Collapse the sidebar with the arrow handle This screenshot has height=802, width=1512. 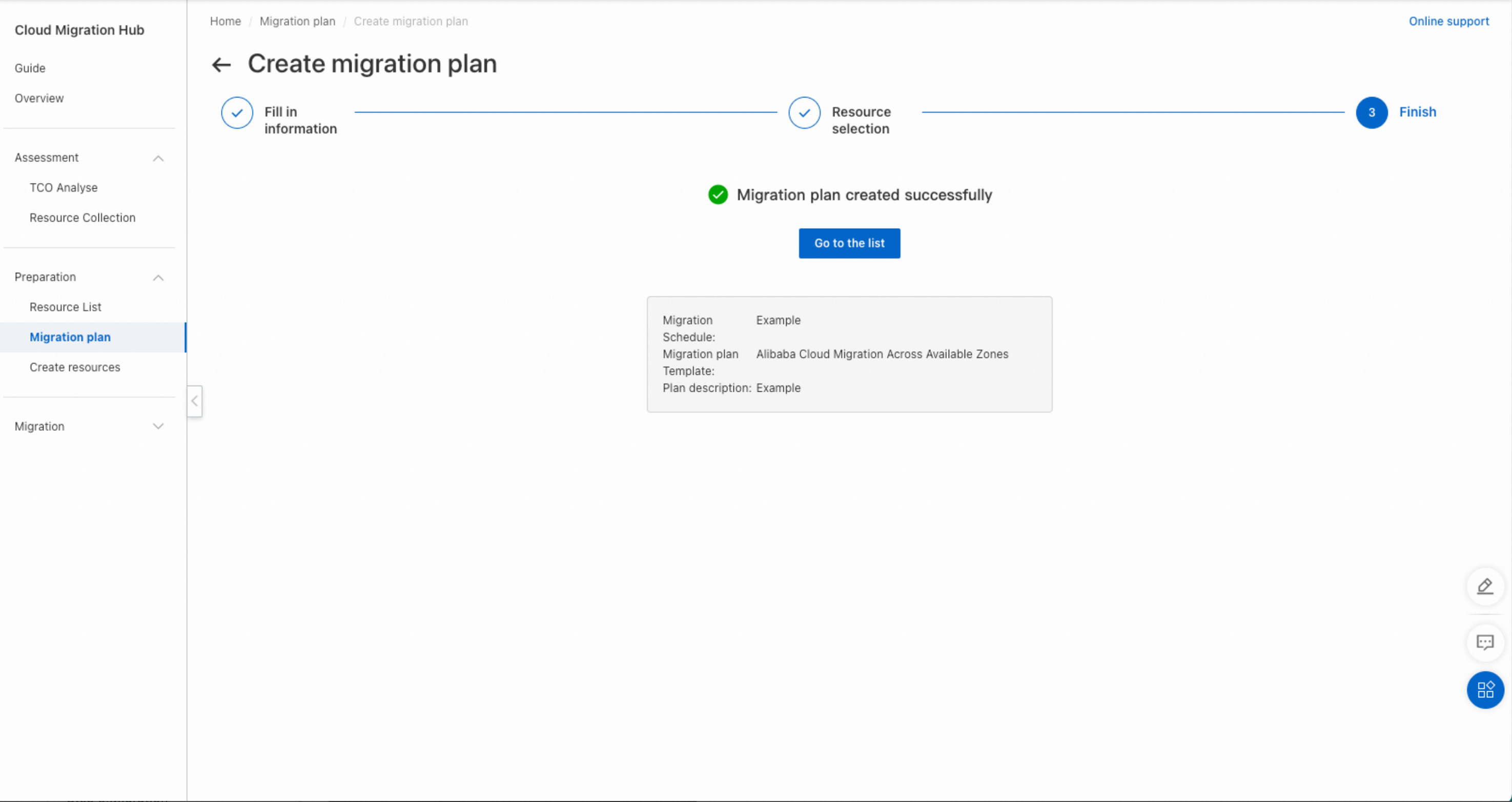point(194,402)
